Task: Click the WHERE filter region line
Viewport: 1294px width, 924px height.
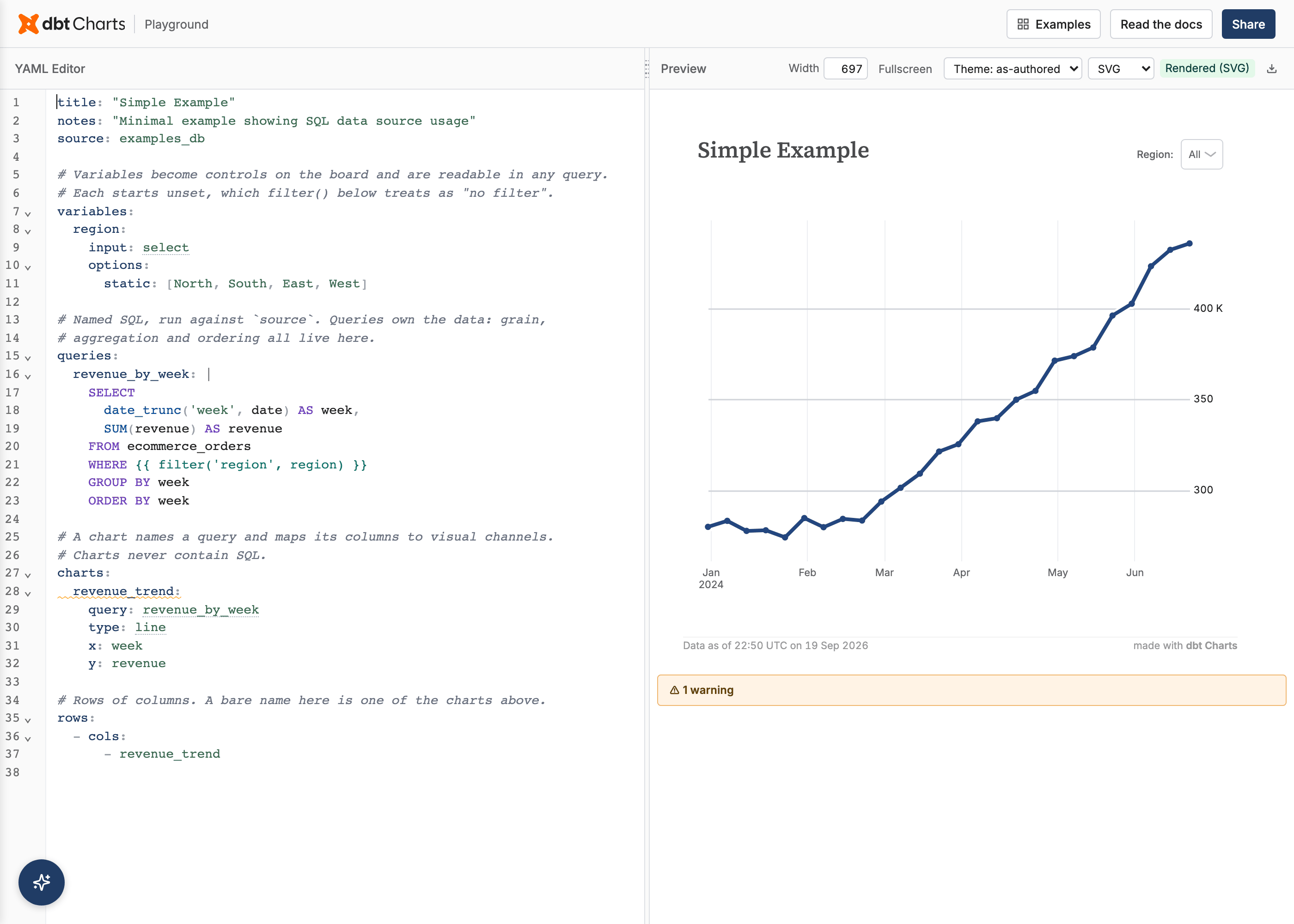Action: point(228,465)
